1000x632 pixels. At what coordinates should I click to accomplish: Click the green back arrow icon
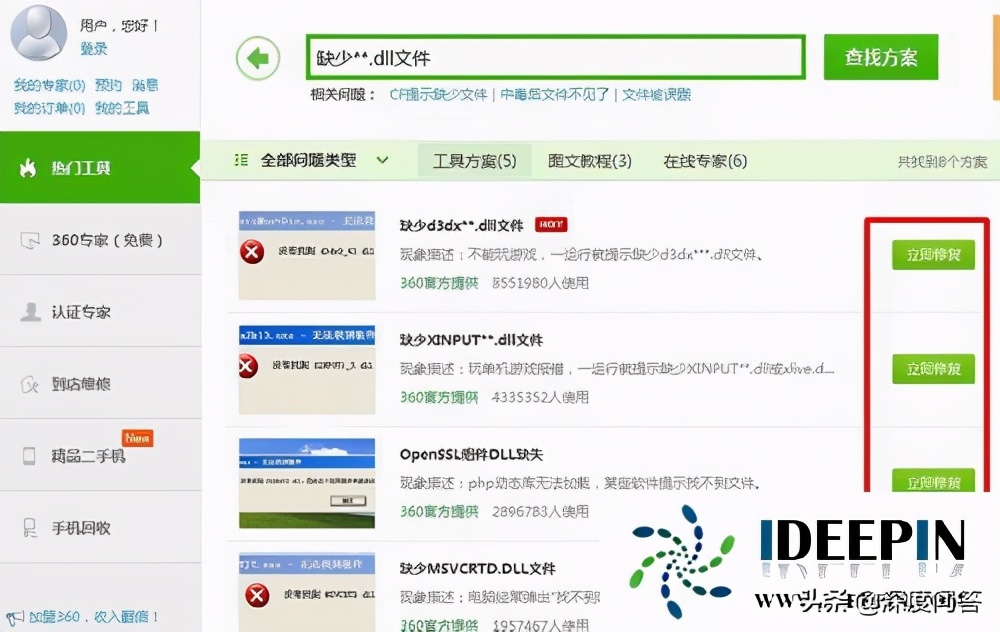point(257,57)
